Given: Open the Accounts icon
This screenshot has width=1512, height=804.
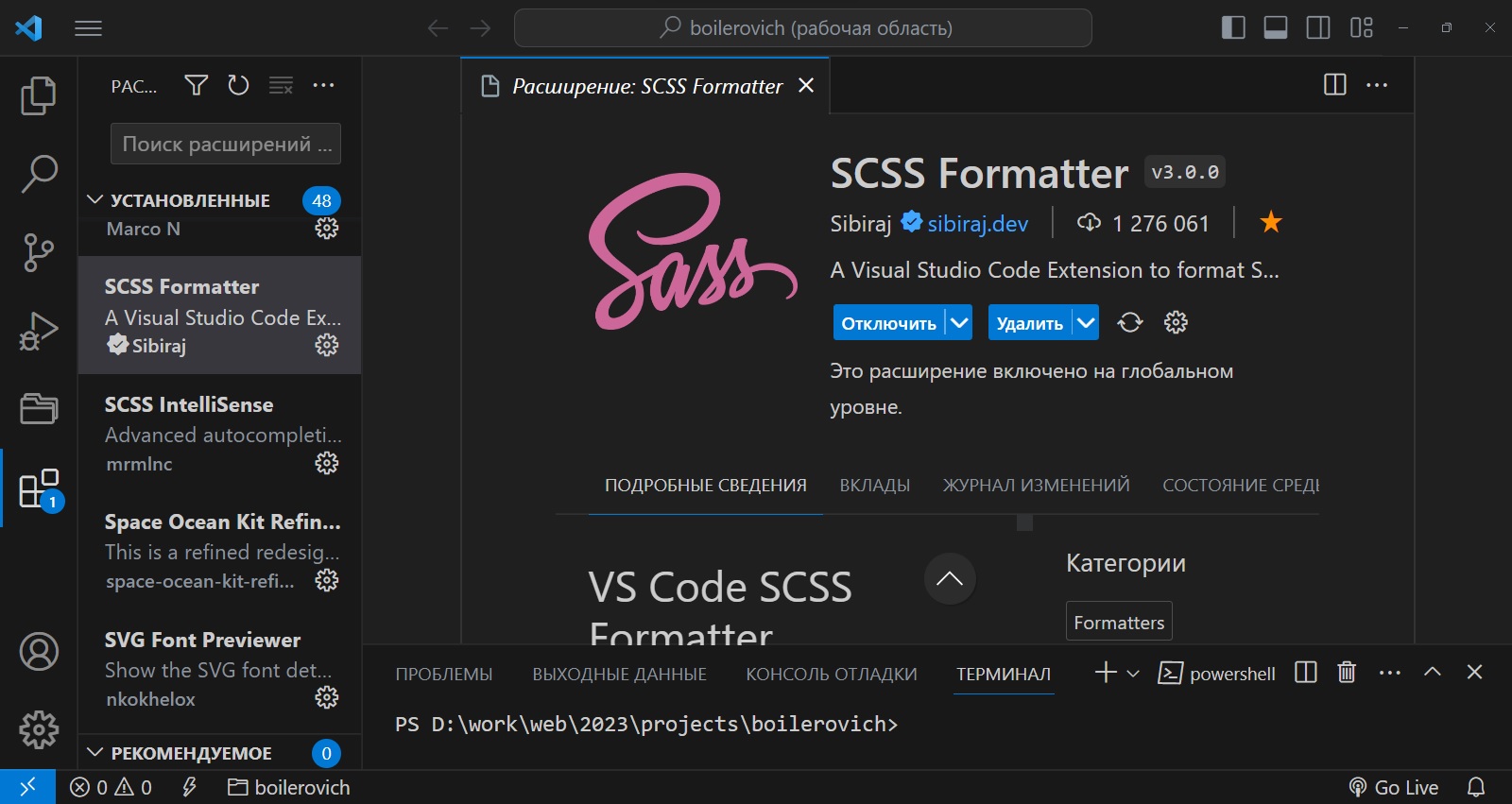Looking at the screenshot, I should point(39,652).
